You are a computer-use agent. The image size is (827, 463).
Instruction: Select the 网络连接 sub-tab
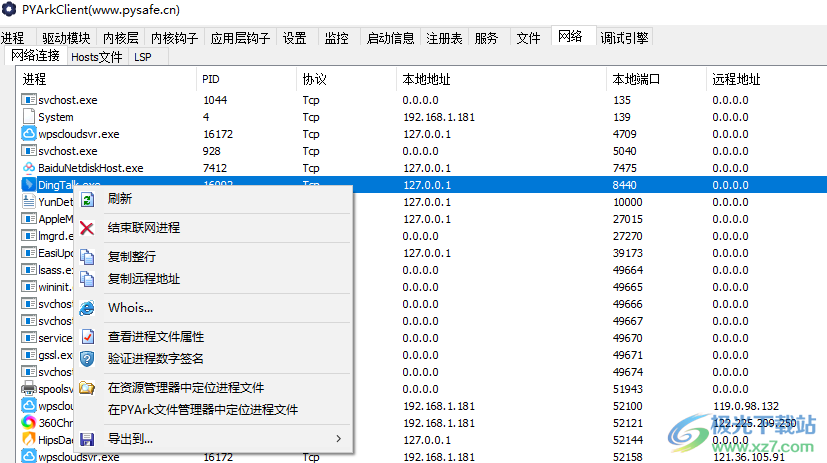point(35,55)
